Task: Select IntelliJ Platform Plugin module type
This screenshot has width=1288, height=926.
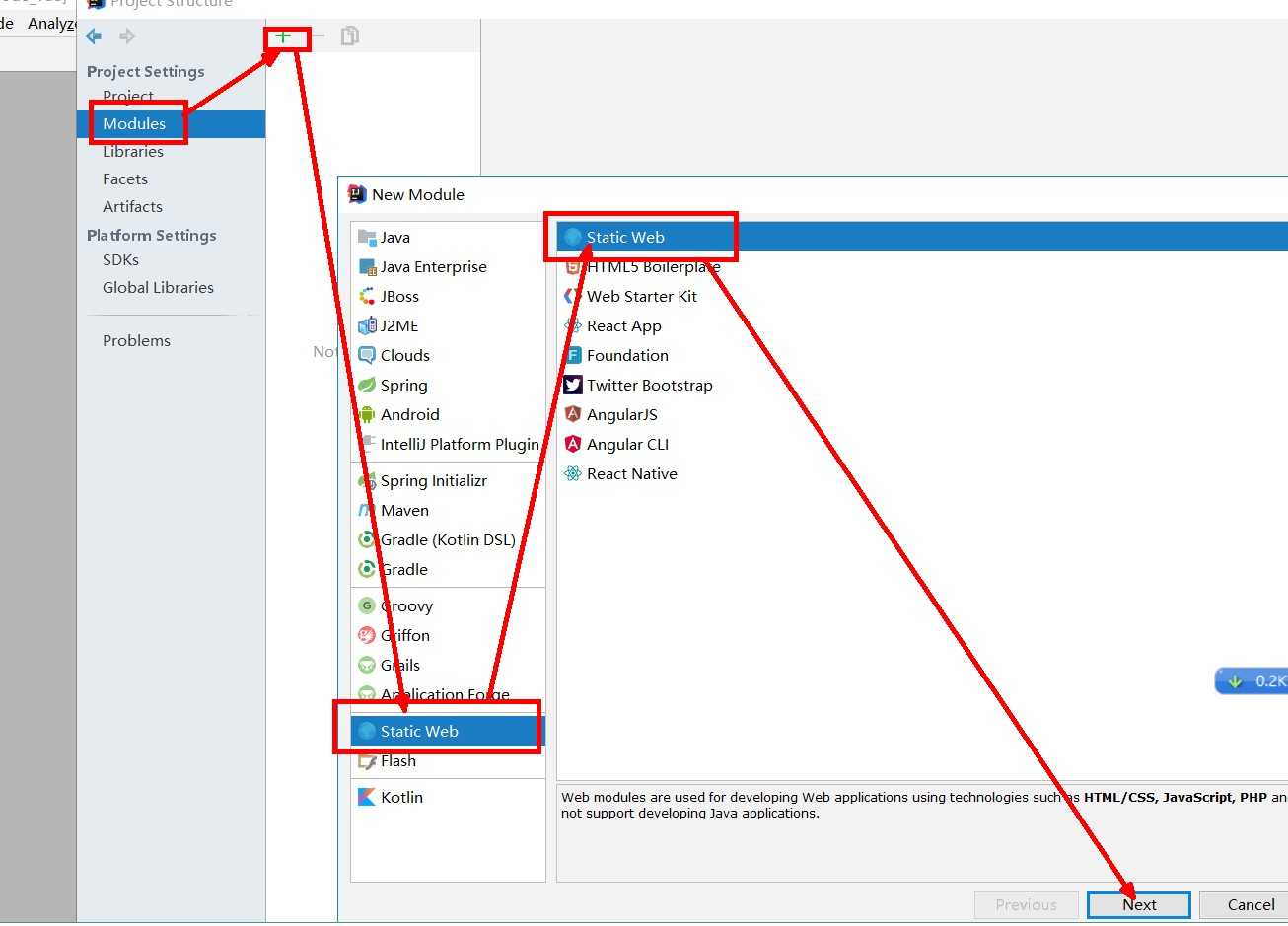Action: coord(448,444)
